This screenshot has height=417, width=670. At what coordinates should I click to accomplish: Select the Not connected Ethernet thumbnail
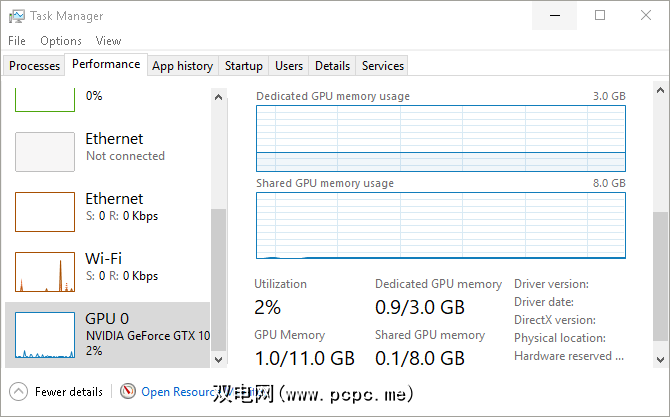pyautogui.click(x=45, y=152)
